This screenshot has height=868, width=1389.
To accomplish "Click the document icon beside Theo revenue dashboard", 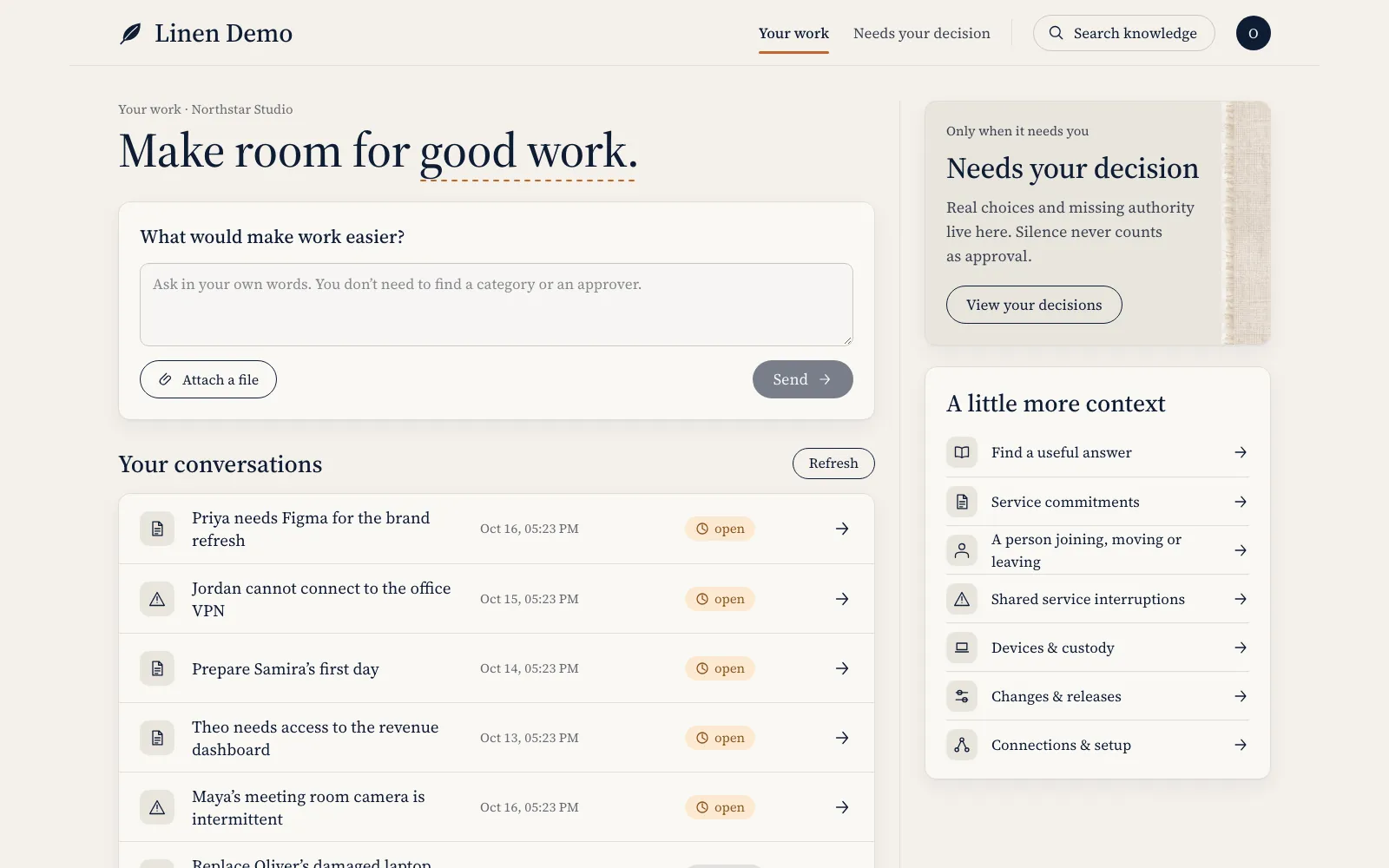I will [x=157, y=738].
